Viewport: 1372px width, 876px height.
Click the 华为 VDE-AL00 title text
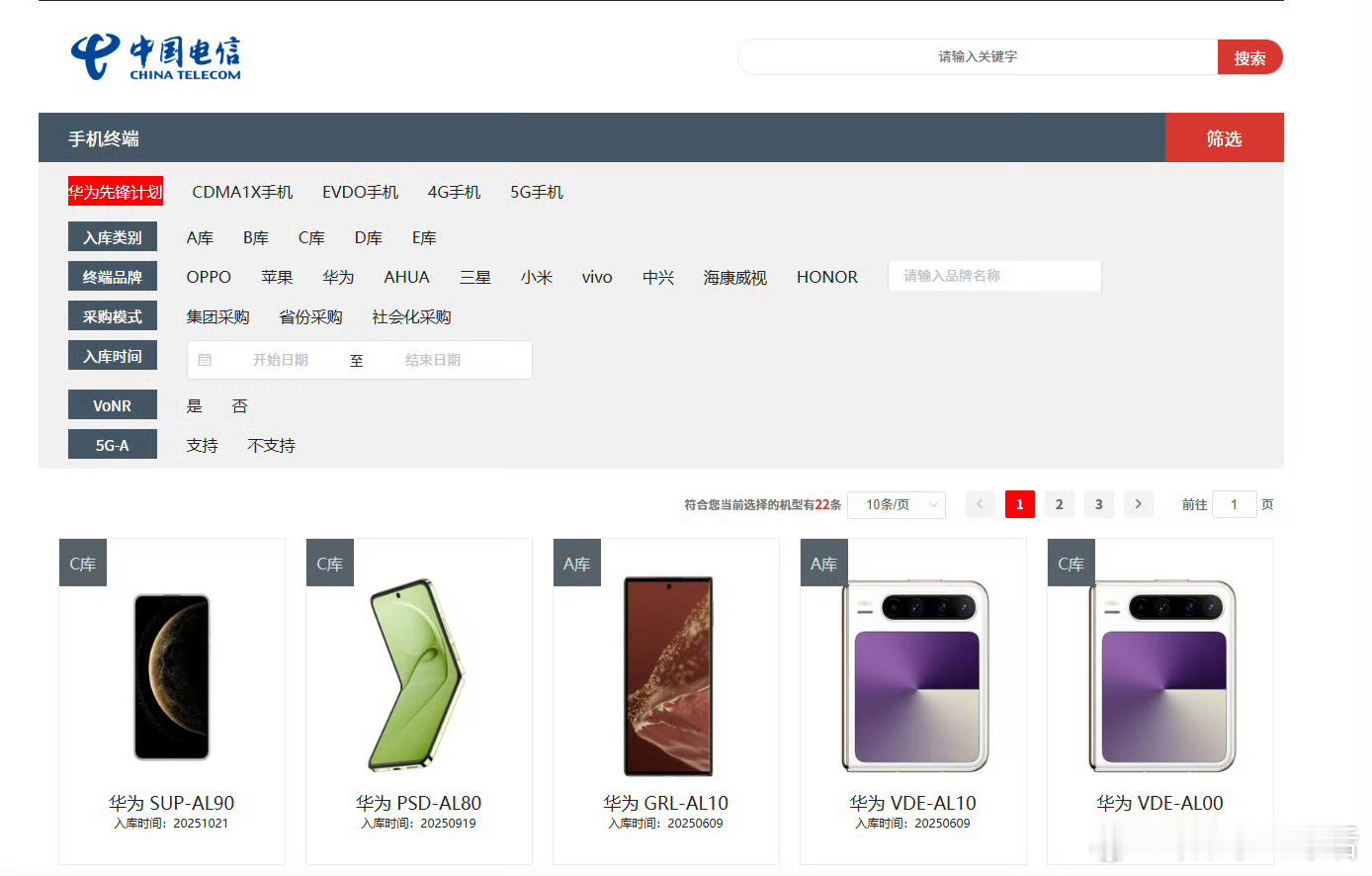1160,803
